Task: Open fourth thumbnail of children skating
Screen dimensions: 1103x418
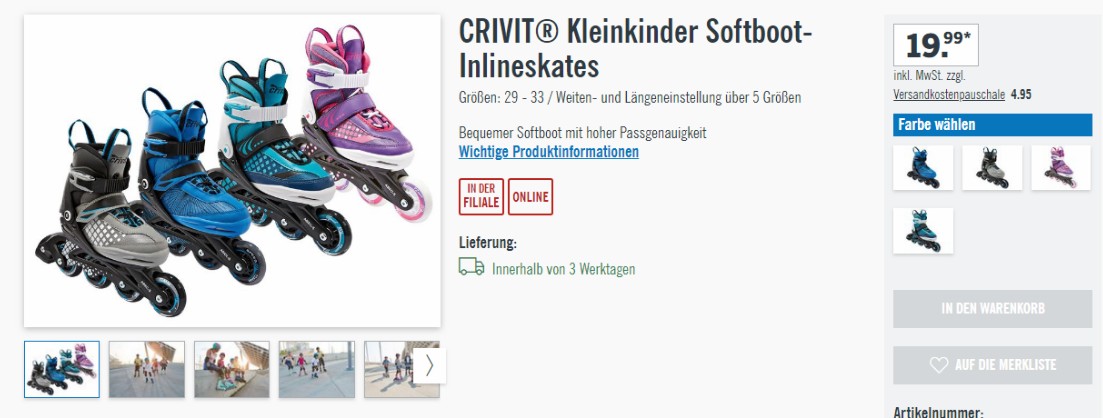Action: coord(317,369)
